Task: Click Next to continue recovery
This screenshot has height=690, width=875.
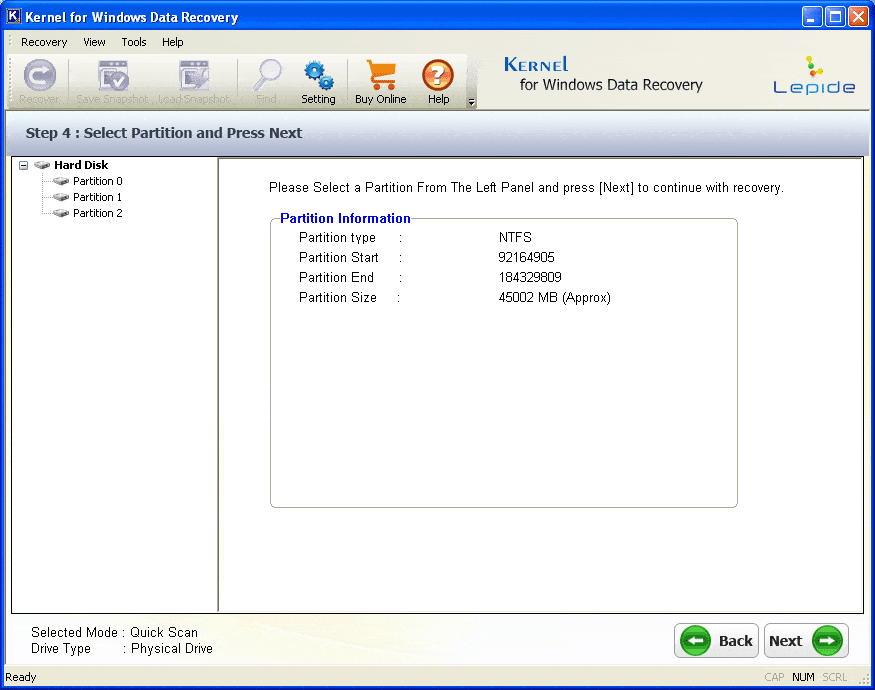Action: tap(806, 640)
